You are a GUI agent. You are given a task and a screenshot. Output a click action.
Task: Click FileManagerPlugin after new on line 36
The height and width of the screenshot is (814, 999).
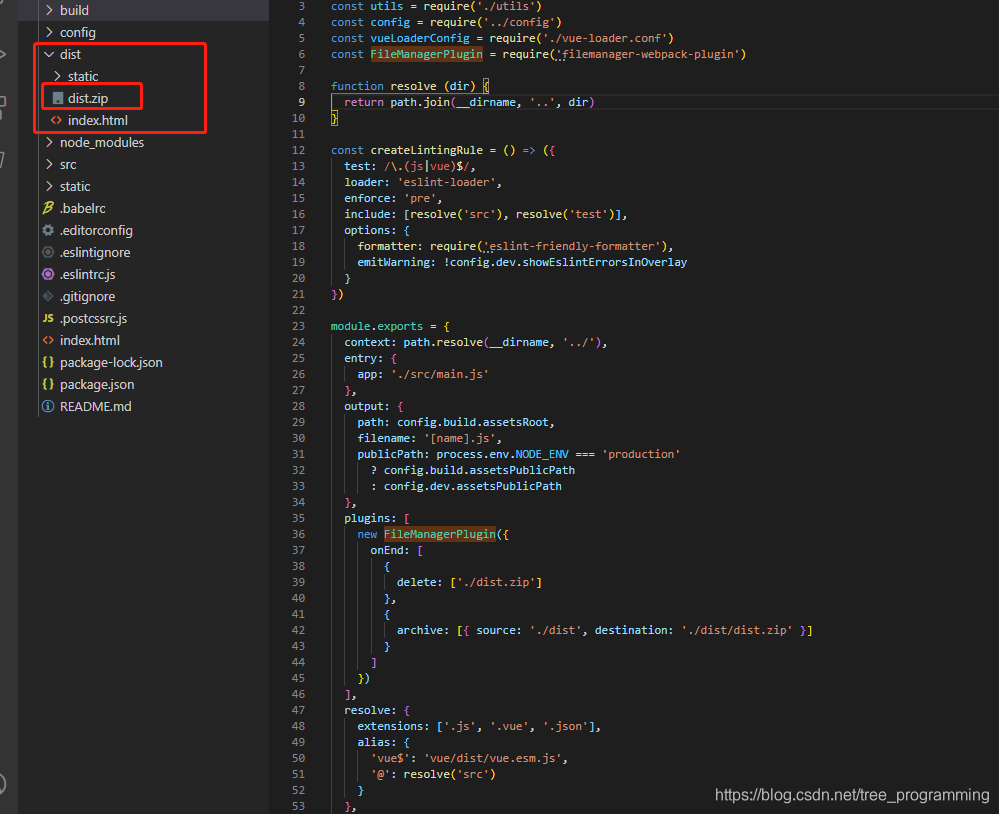(x=440, y=534)
